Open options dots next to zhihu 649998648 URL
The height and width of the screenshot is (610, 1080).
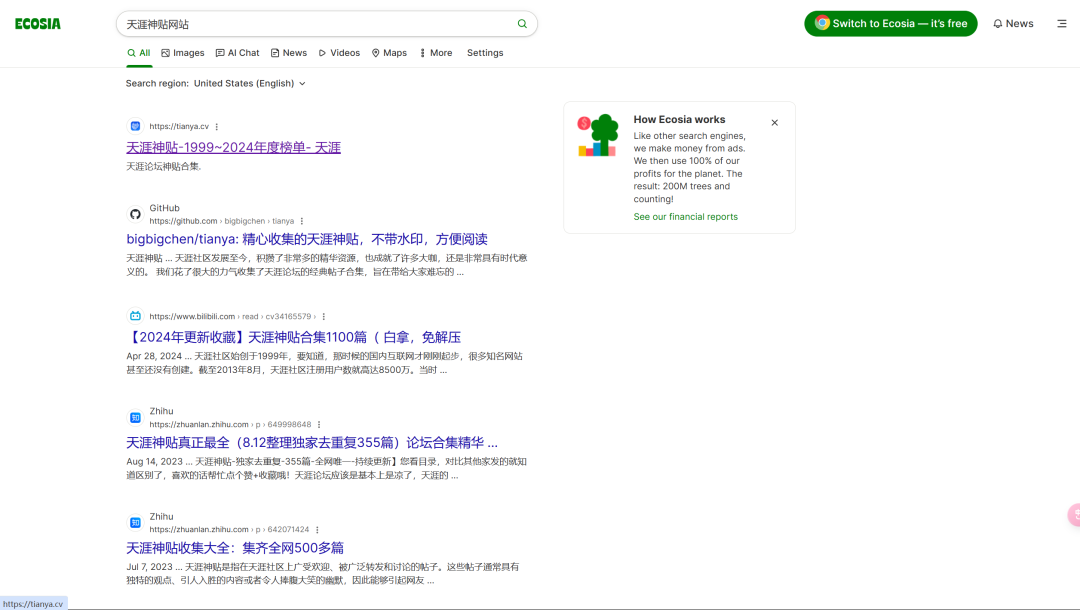click(x=319, y=425)
